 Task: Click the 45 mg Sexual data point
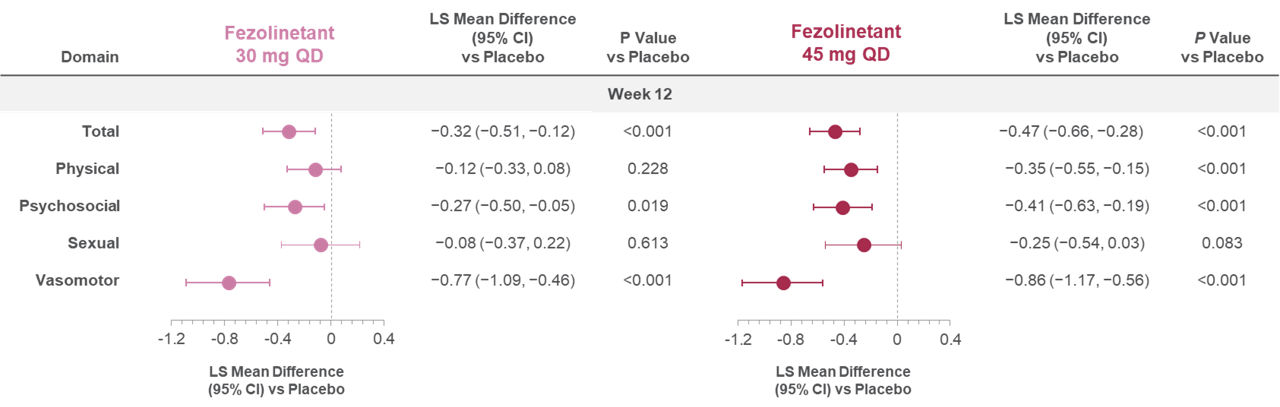tap(864, 245)
